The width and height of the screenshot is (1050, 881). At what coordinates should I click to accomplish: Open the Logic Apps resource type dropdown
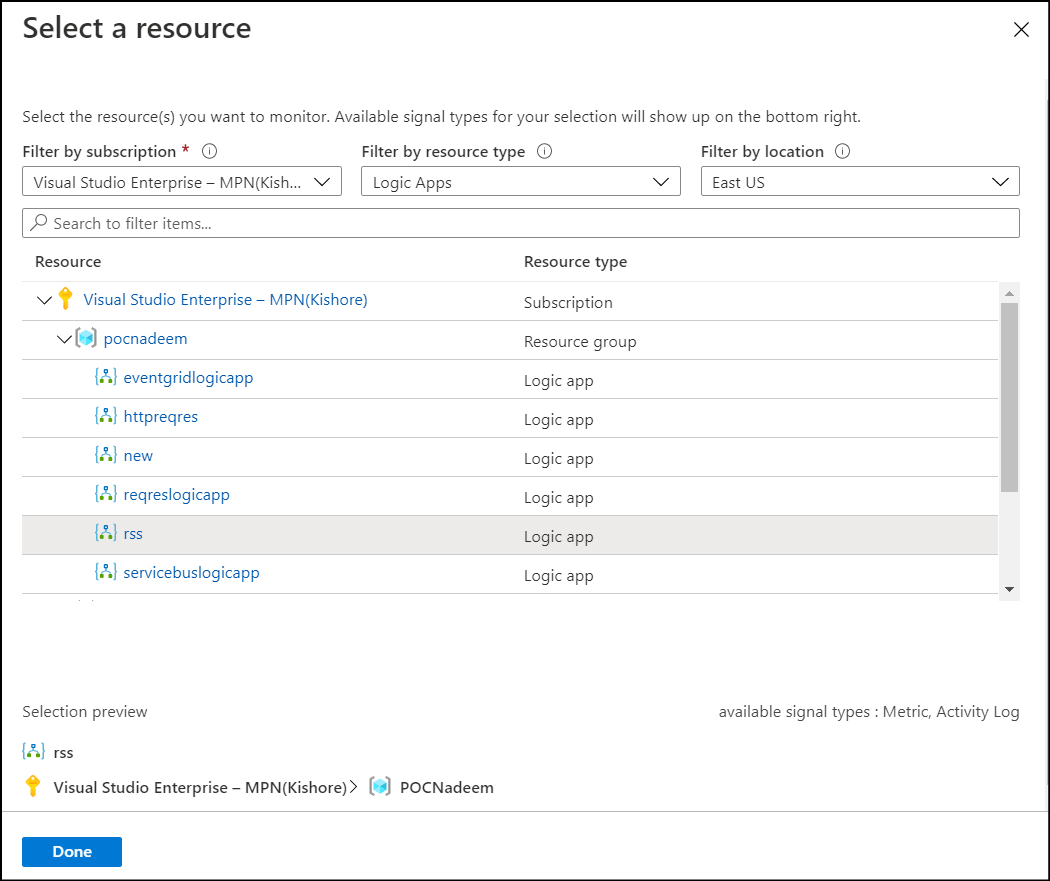[x=520, y=182]
